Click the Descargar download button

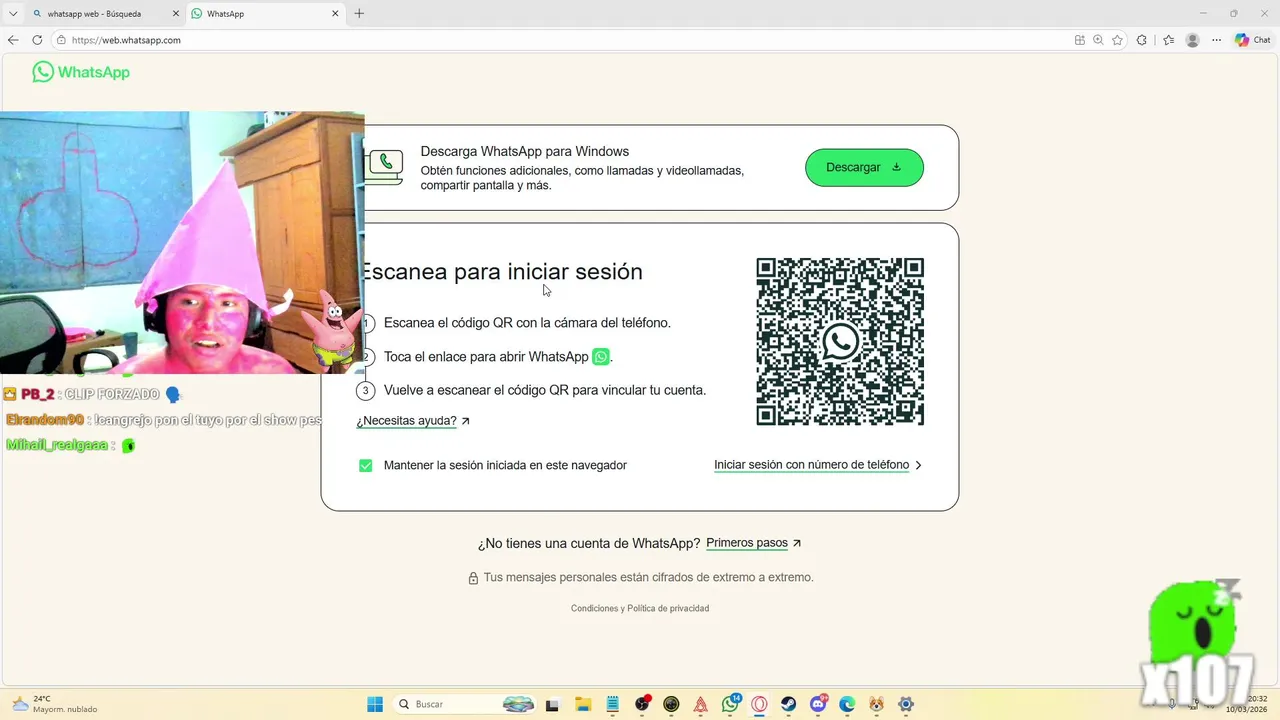click(864, 167)
